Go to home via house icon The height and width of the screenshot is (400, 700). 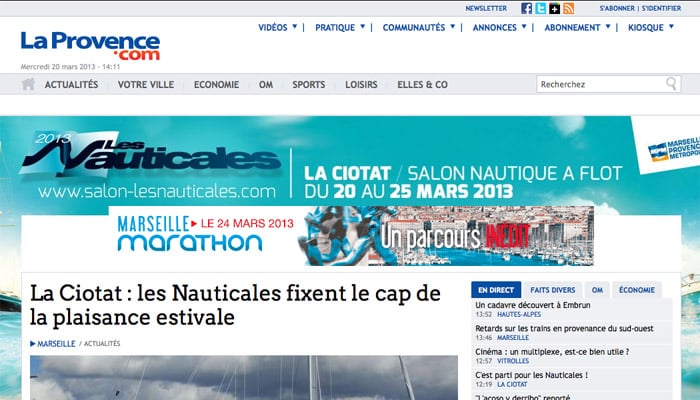click(28, 84)
